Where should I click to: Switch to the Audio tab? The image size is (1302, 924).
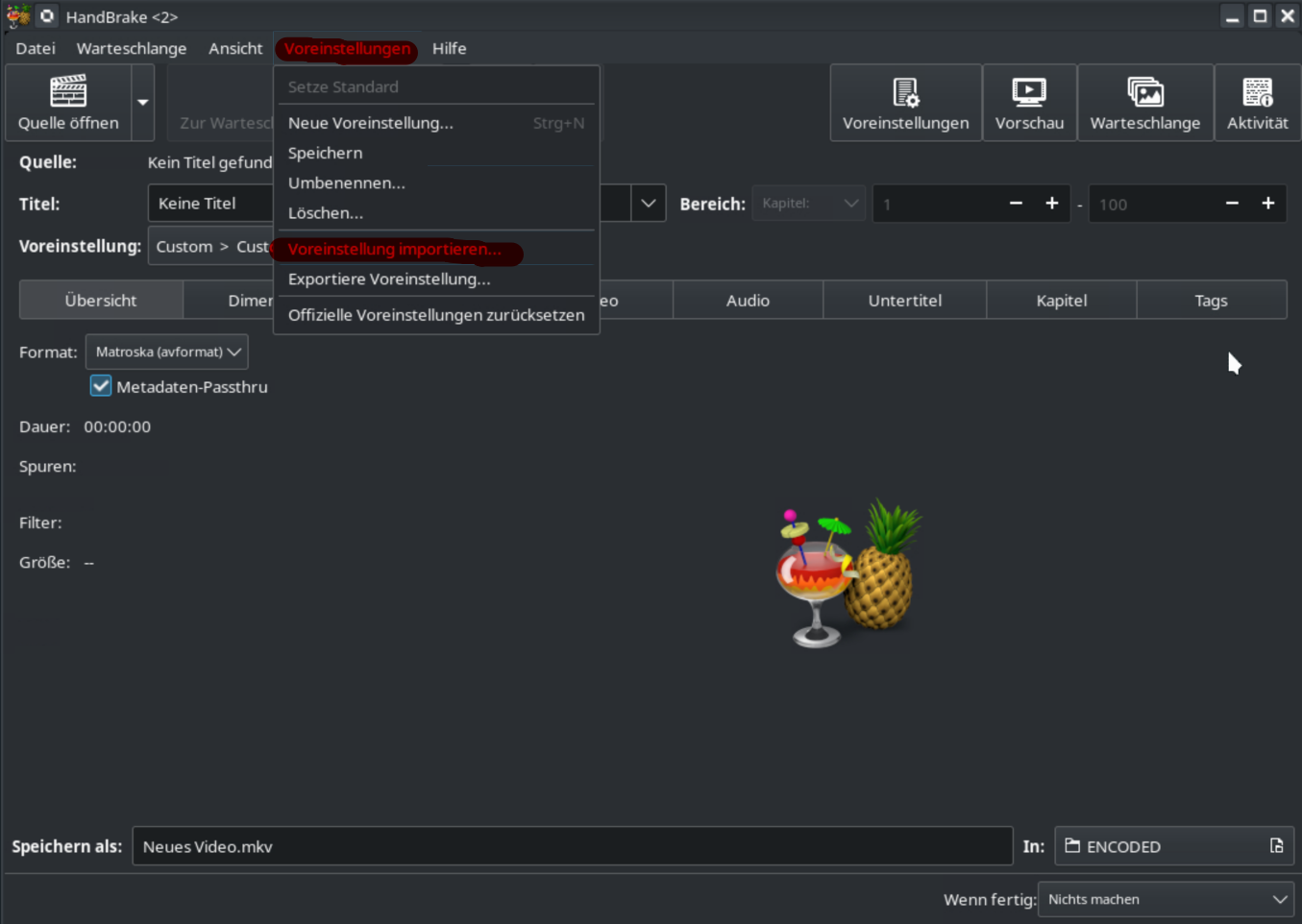pos(748,301)
